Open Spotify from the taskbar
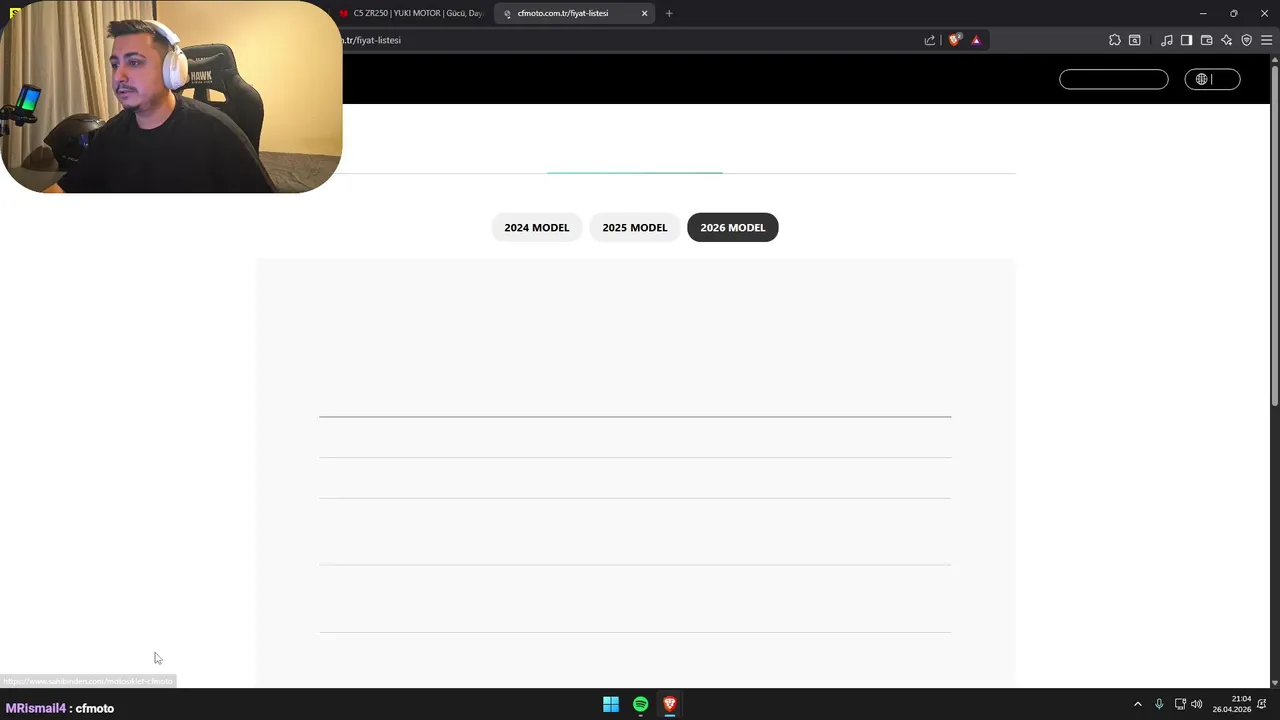 pyautogui.click(x=641, y=704)
